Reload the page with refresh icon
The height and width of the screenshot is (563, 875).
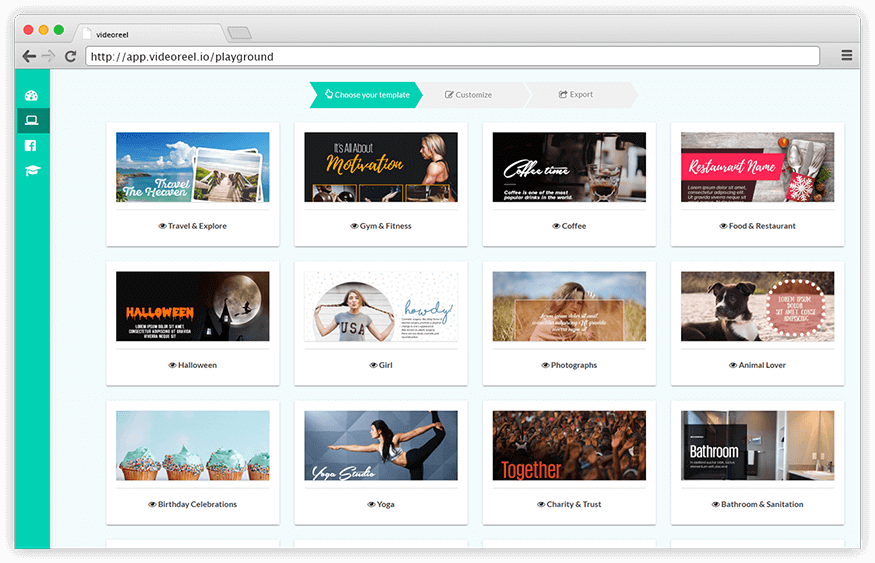pyautogui.click(x=70, y=56)
